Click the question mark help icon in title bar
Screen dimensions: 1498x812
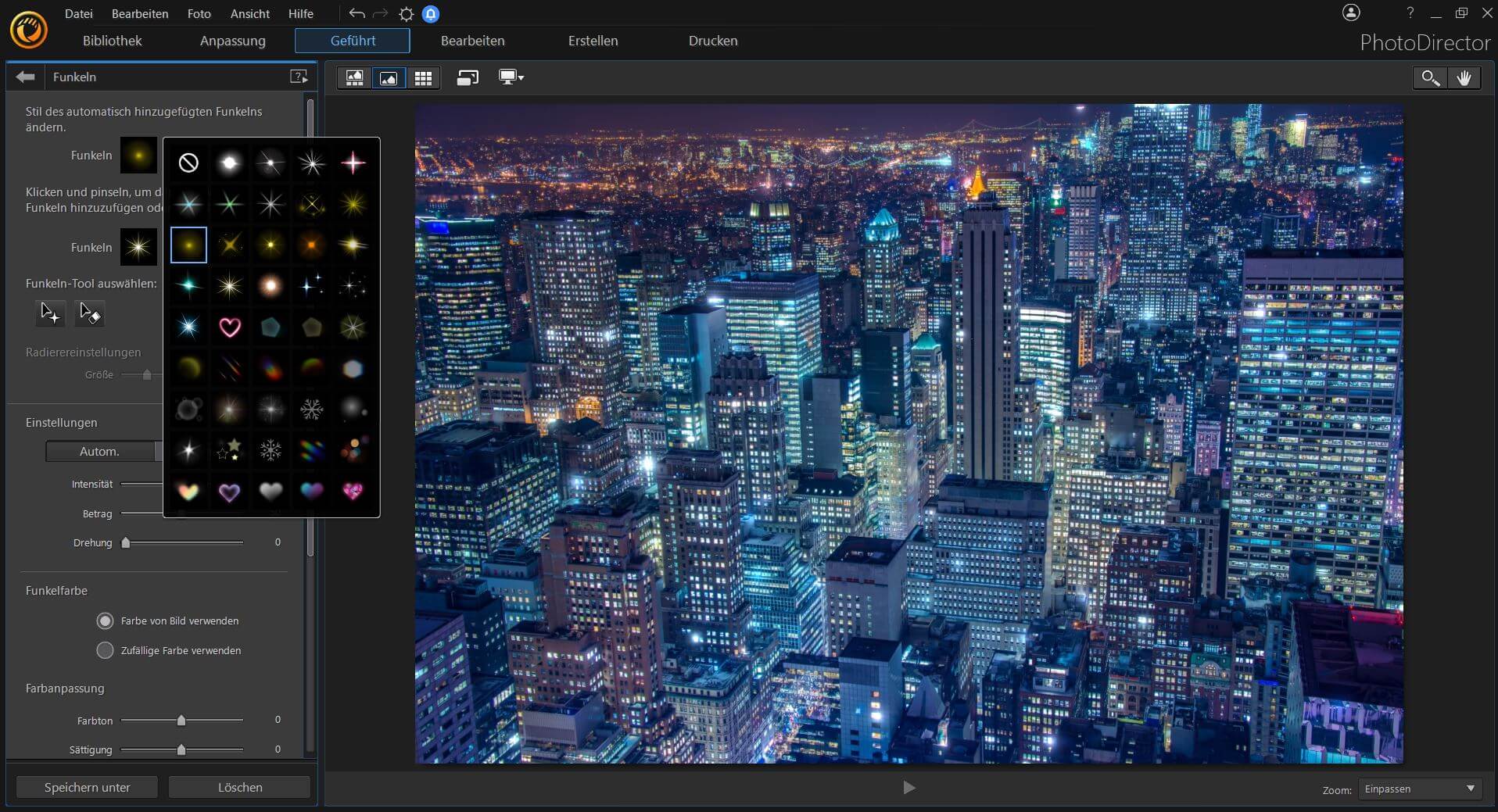coord(1410,13)
